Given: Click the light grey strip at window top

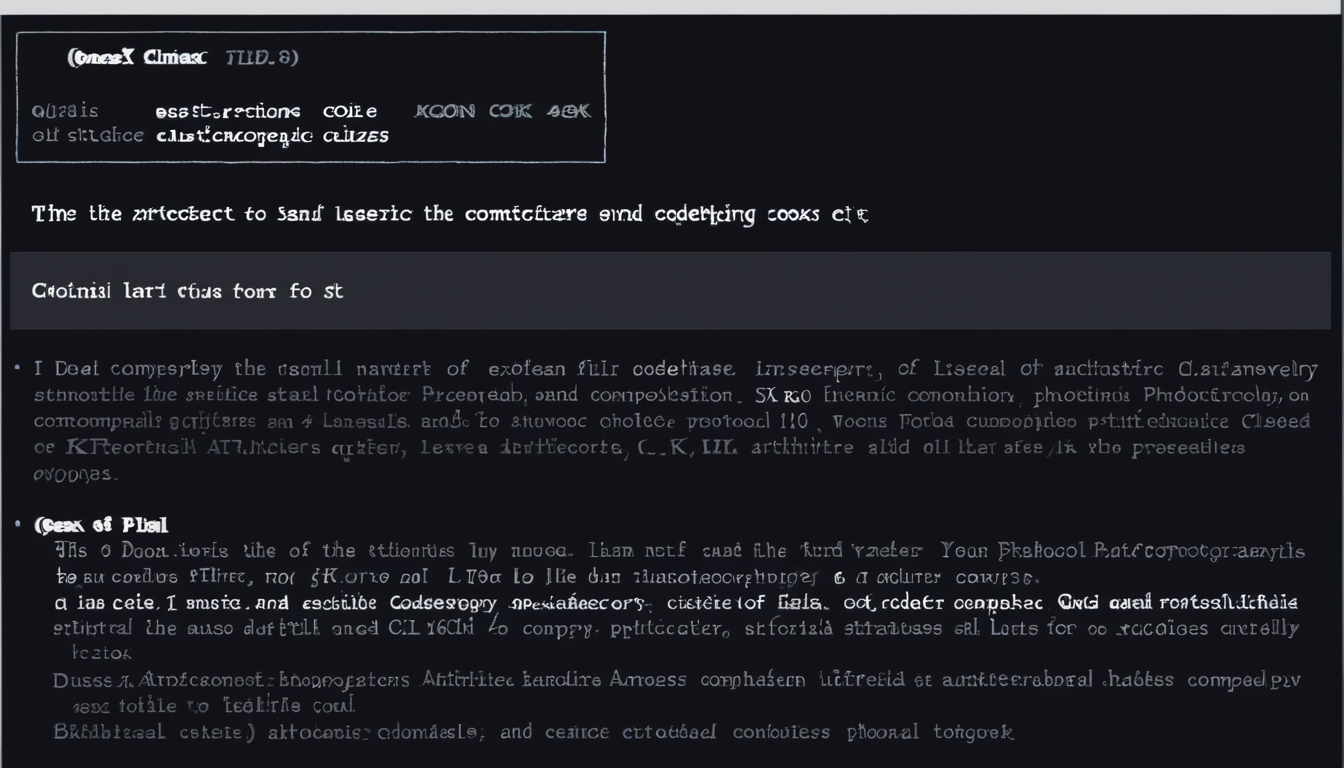Looking at the screenshot, I should tap(672, 7).
